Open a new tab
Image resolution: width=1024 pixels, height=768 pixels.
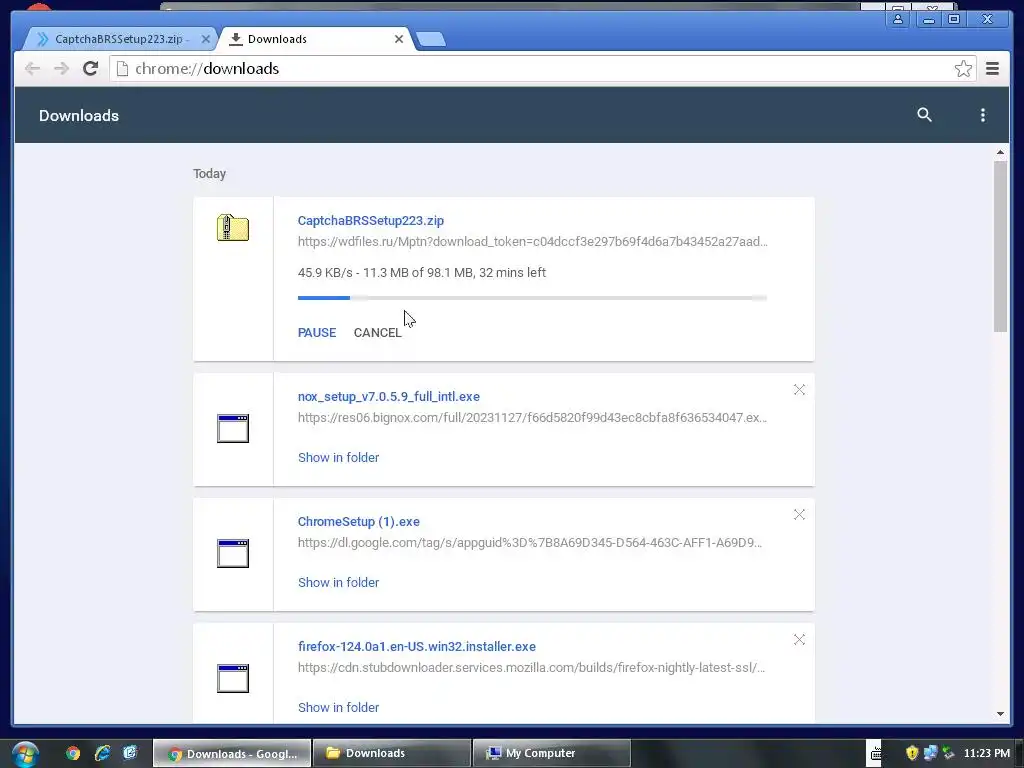(x=431, y=39)
